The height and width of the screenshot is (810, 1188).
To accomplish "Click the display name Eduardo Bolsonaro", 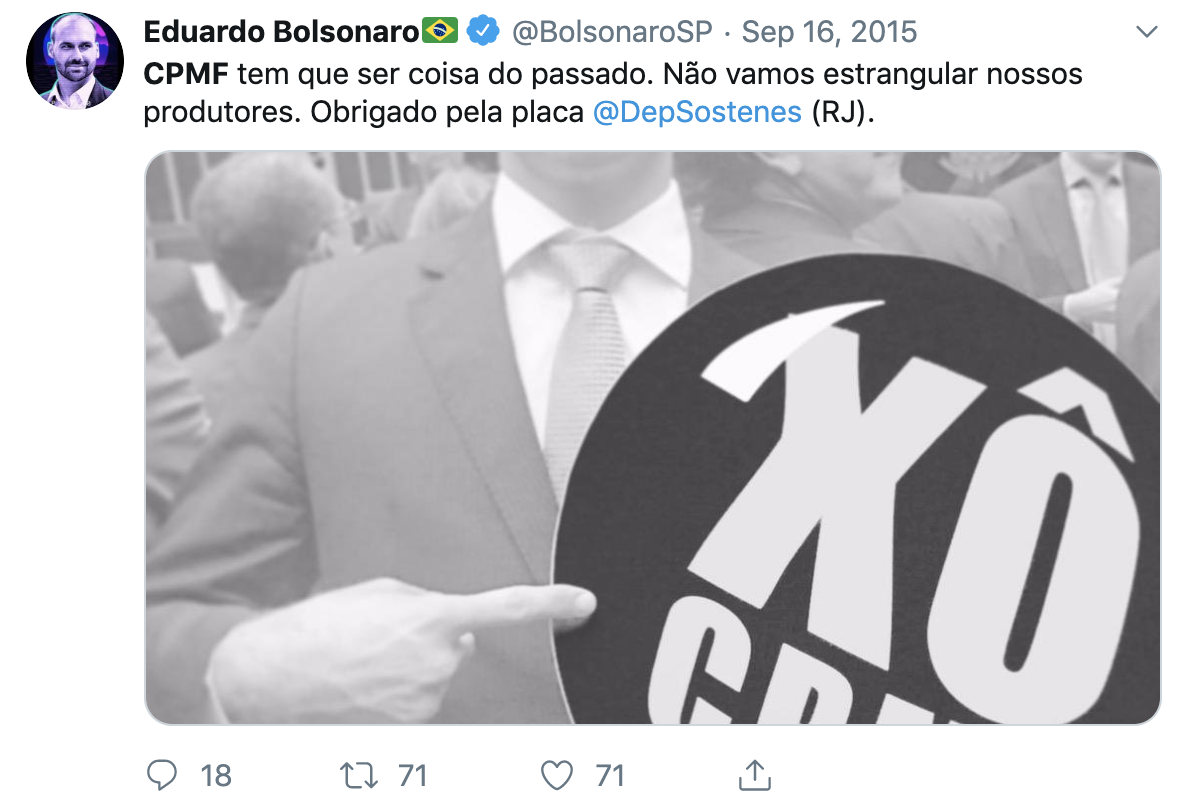I will pyautogui.click(x=281, y=32).
